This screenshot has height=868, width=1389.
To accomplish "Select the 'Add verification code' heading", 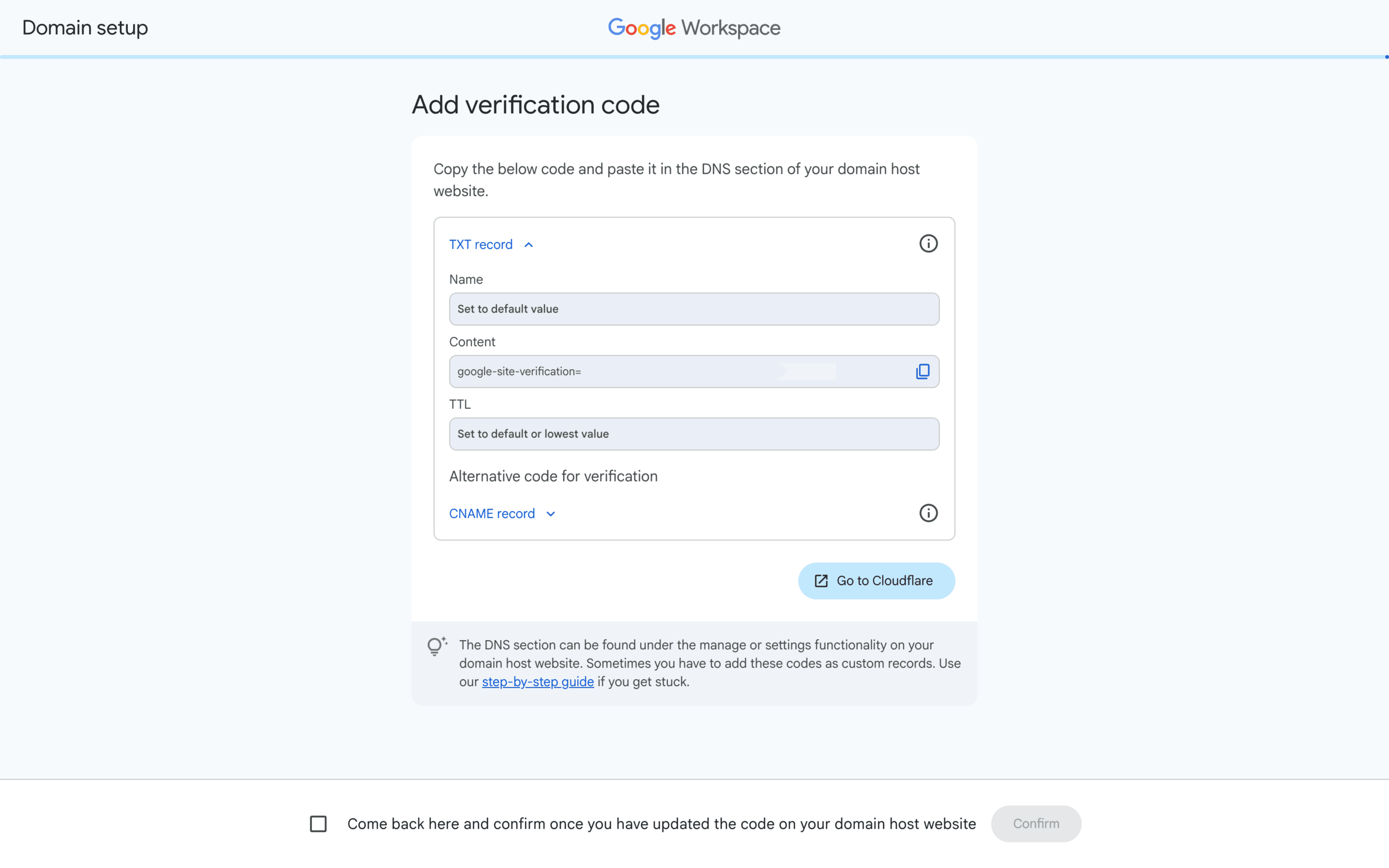I will point(535,105).
